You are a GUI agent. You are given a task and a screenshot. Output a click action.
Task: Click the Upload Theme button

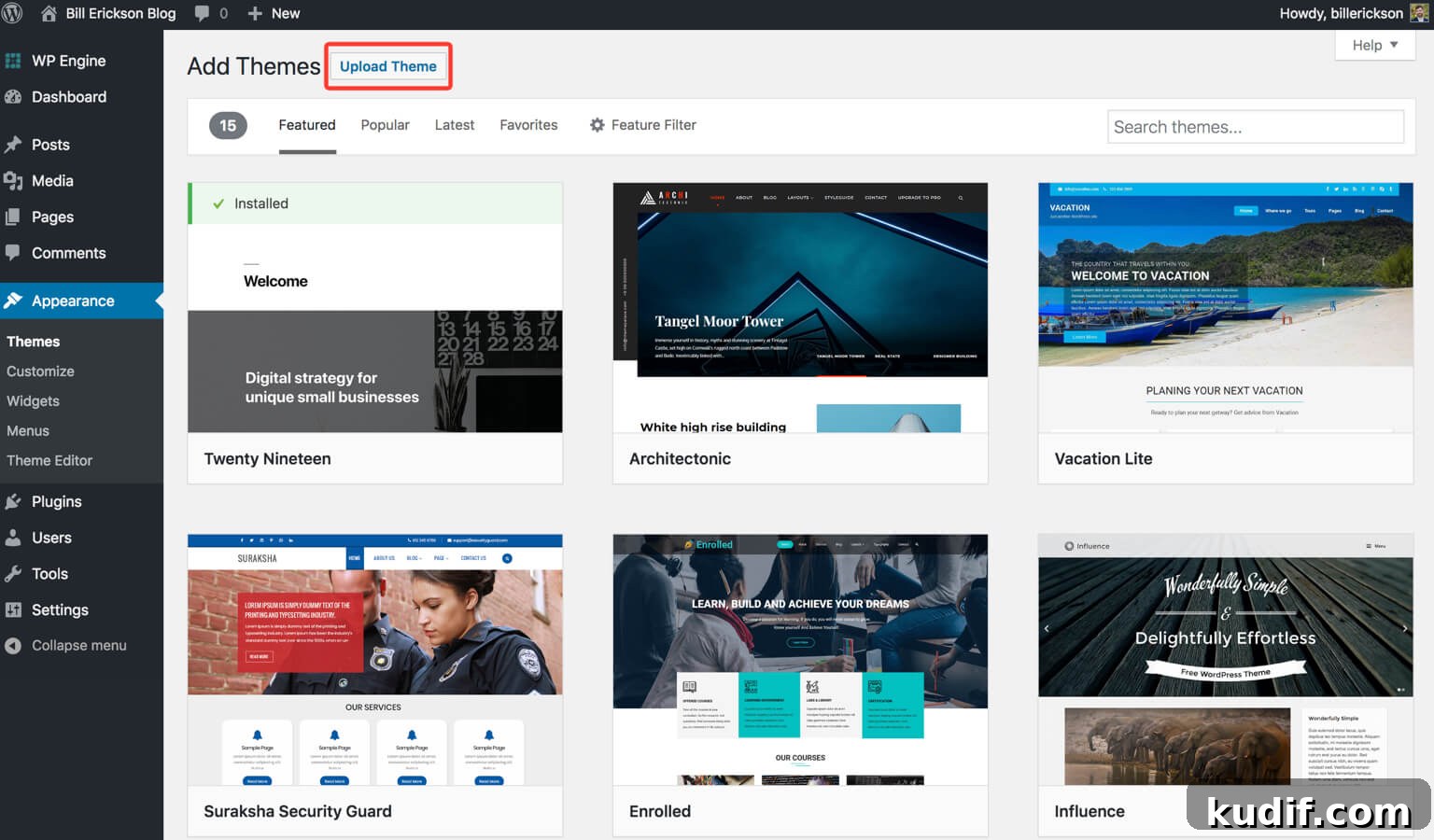(388, 66)
